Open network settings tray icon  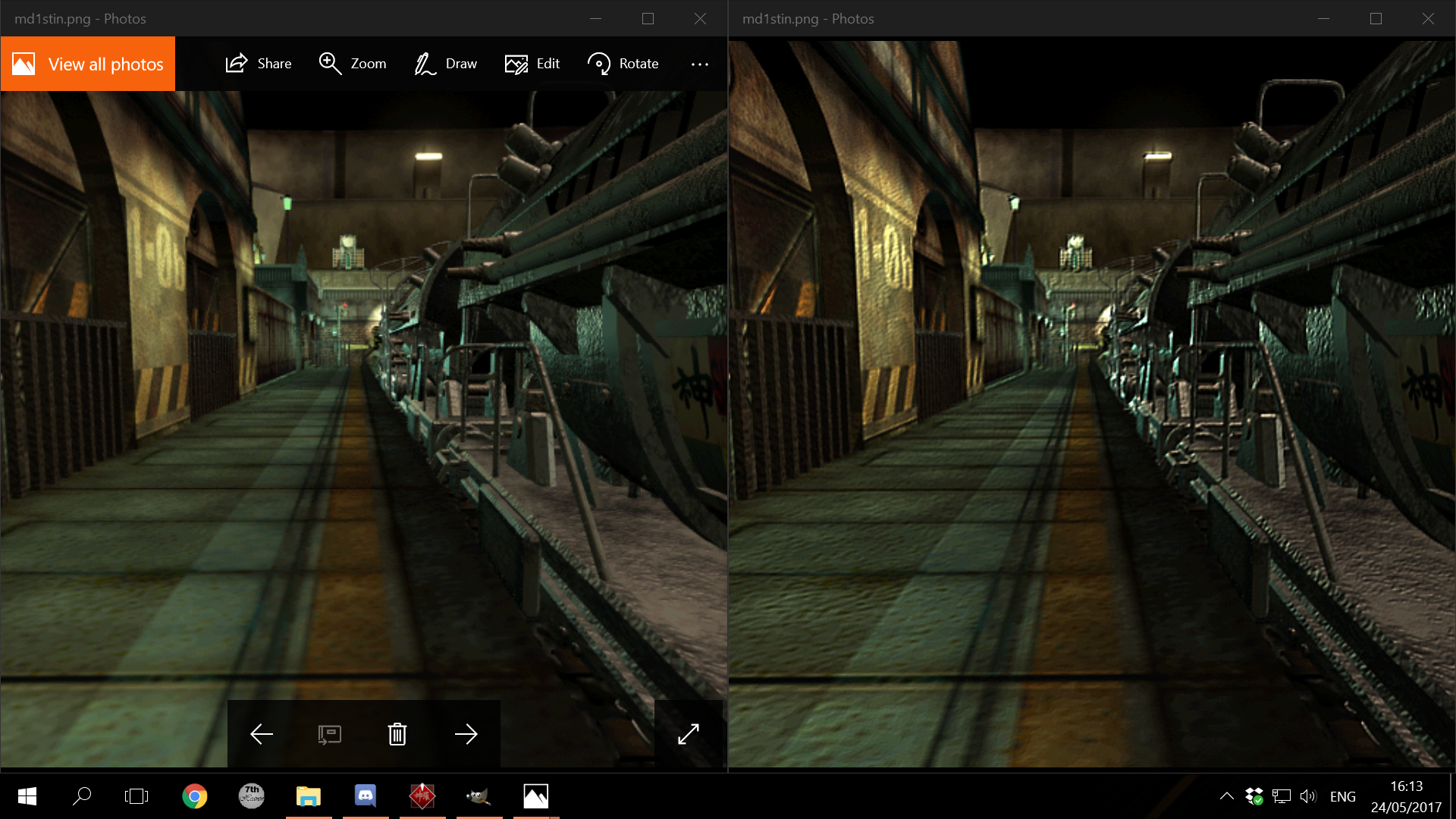1282,796
